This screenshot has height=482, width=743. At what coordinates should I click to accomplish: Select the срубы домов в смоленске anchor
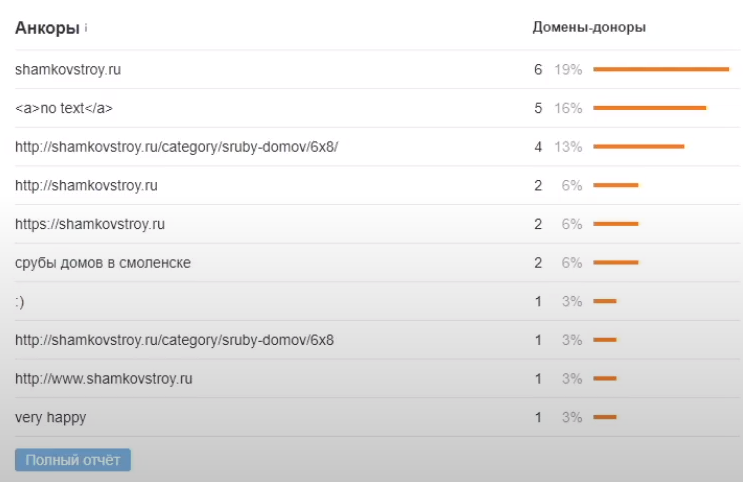[103, 263]
